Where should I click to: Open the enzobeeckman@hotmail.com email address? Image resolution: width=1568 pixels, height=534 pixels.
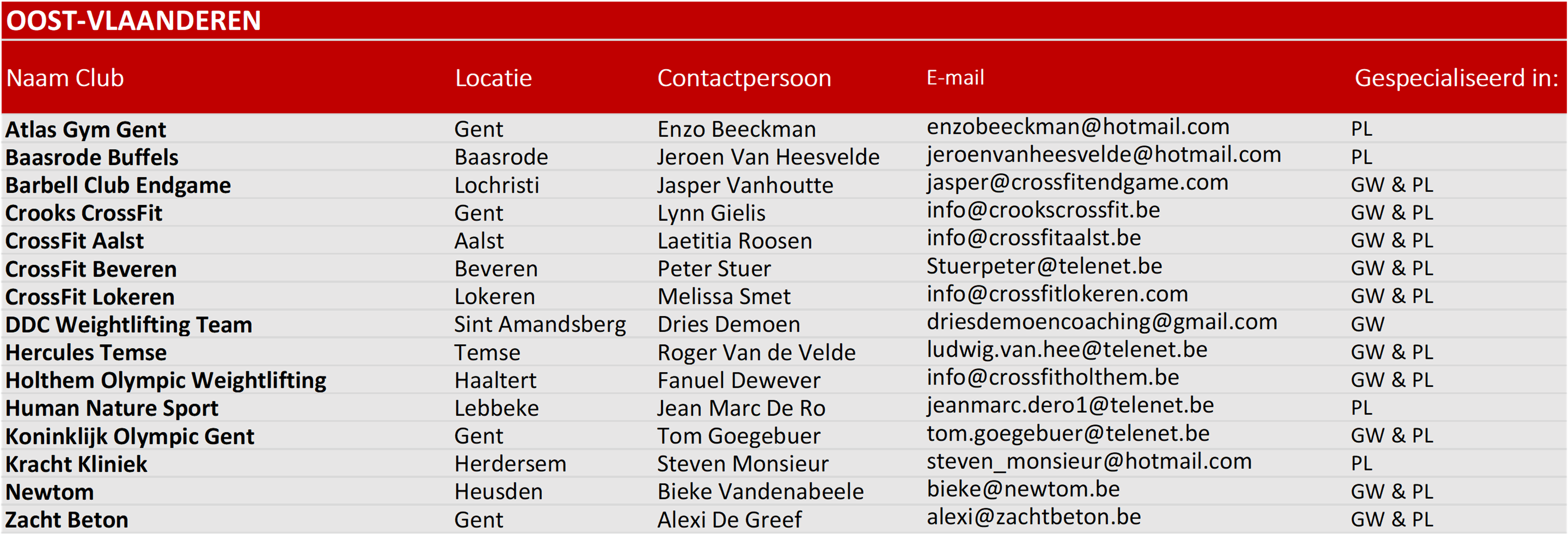point(1078,127)
